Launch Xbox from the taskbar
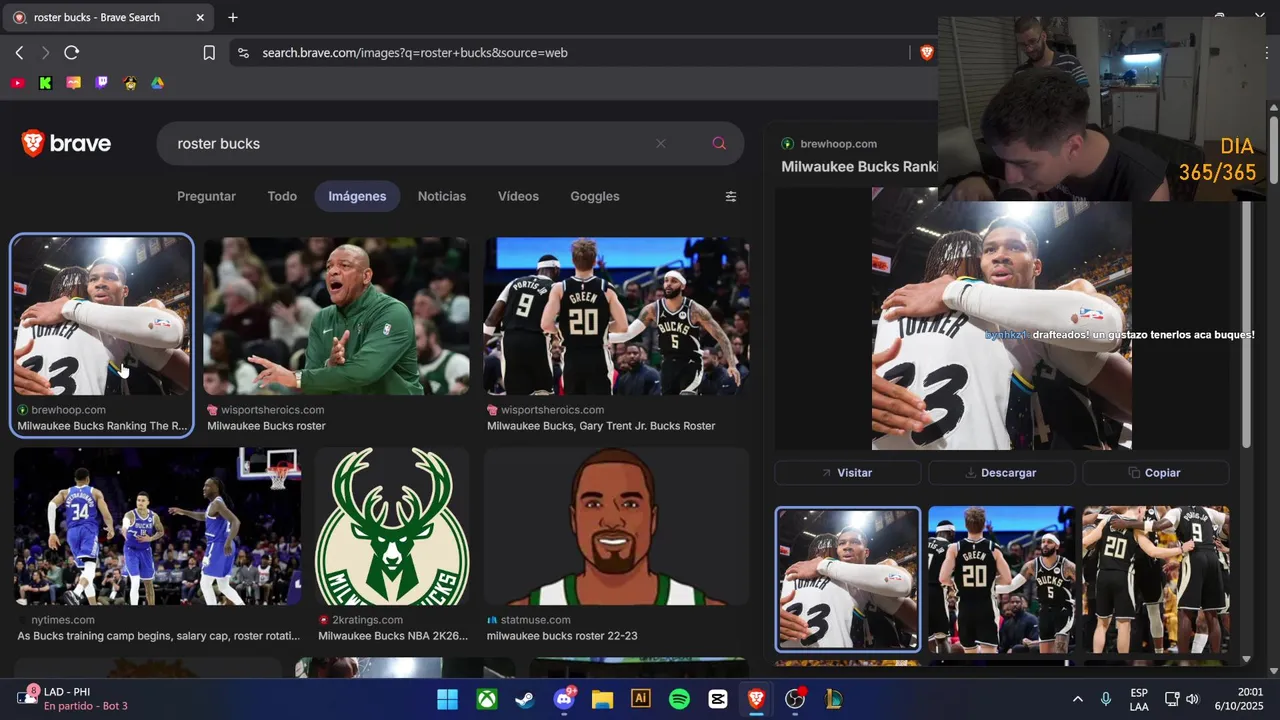This screenshot has width=1280, height=720. point(487,699)
